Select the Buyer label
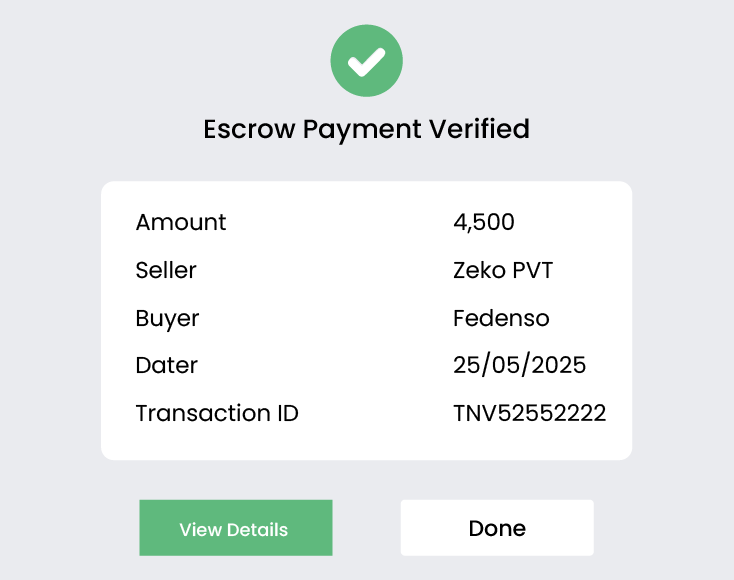This screenshot has height=580, width=734. click(167, 318)
